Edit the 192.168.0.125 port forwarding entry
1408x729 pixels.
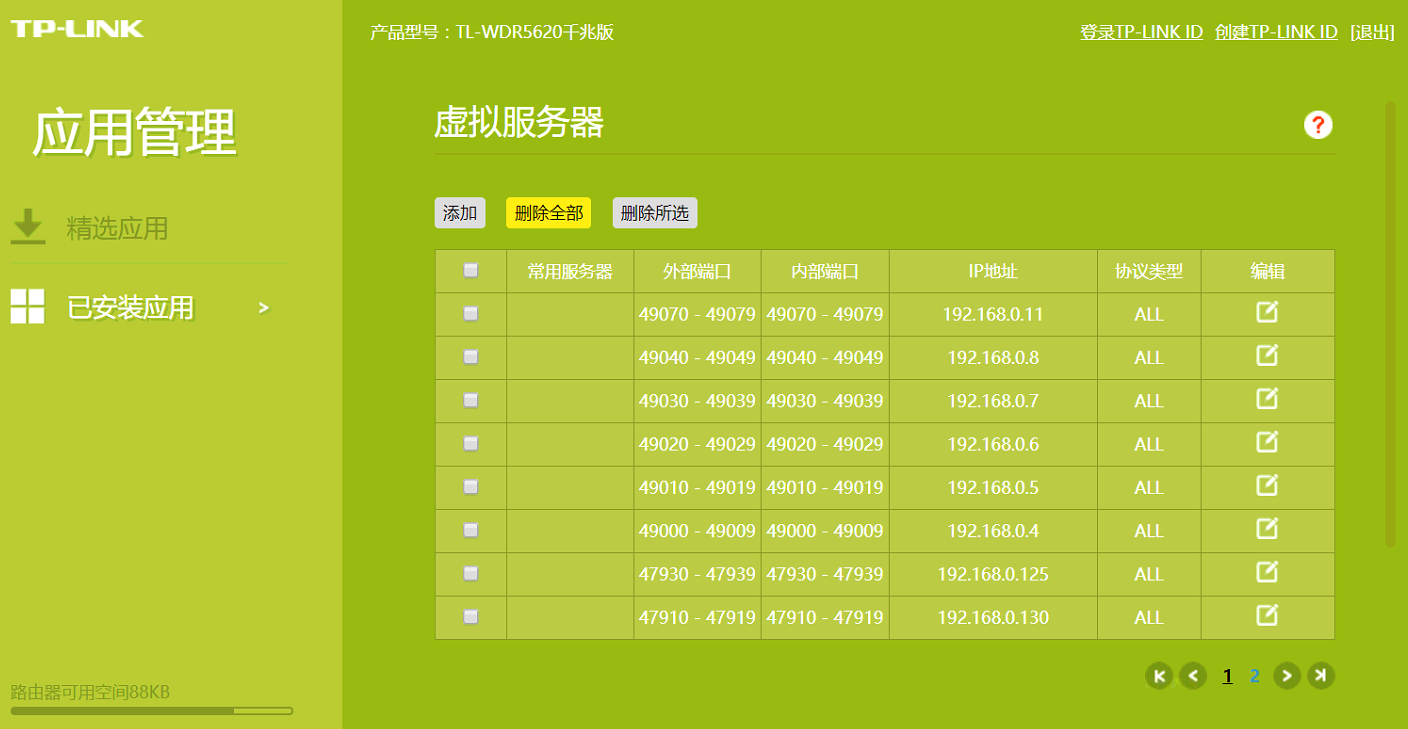1267,572
